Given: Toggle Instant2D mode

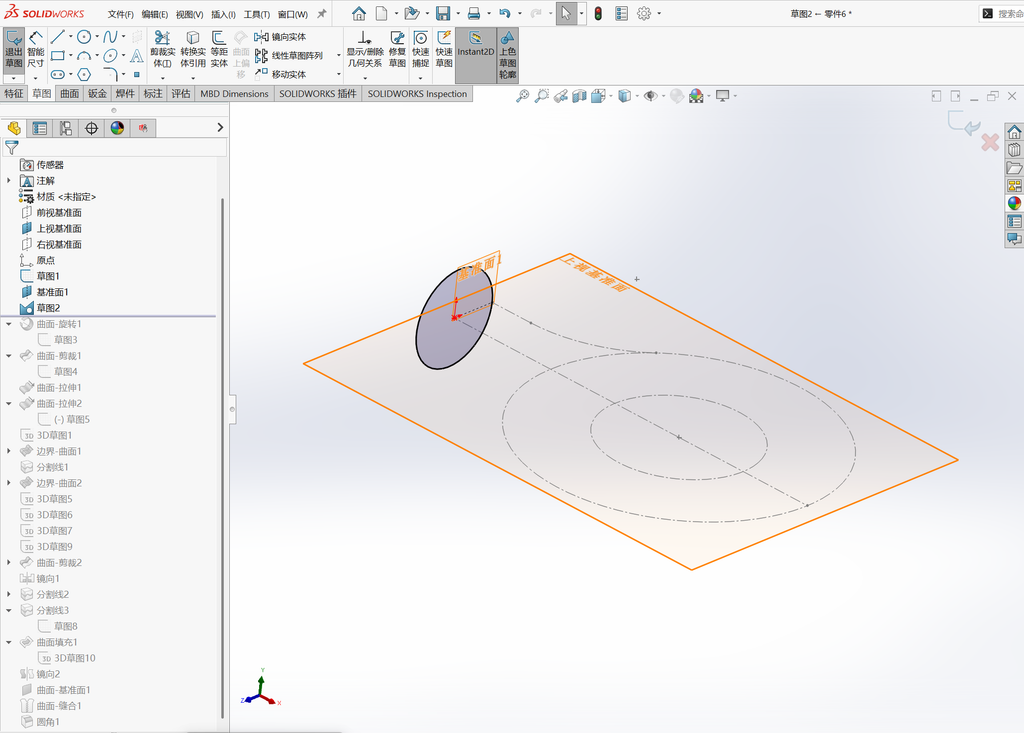Looking at the screenshot, I should pyautogui.click(x=475, y=55).
